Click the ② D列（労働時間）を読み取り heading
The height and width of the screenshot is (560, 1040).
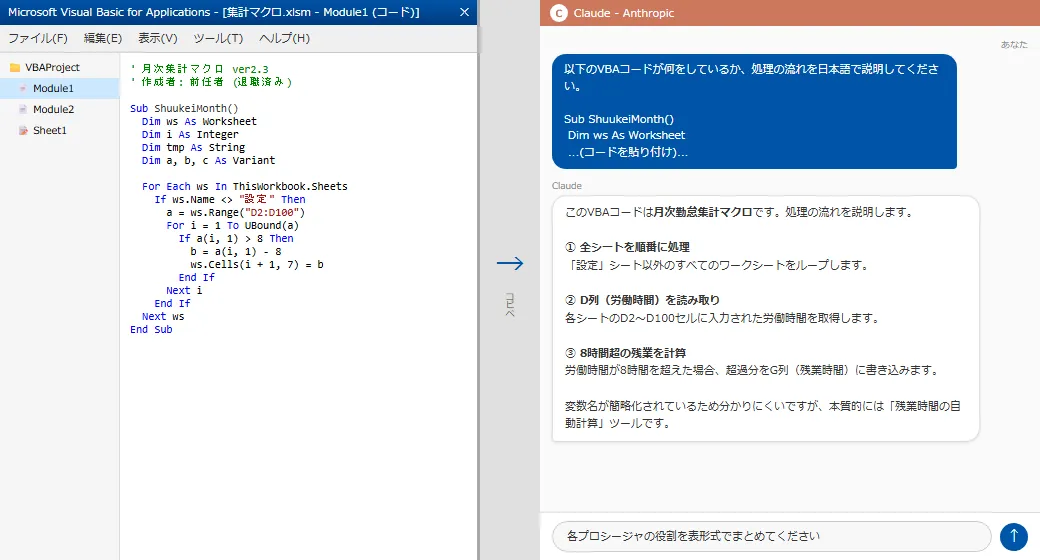tap(642, 300)
